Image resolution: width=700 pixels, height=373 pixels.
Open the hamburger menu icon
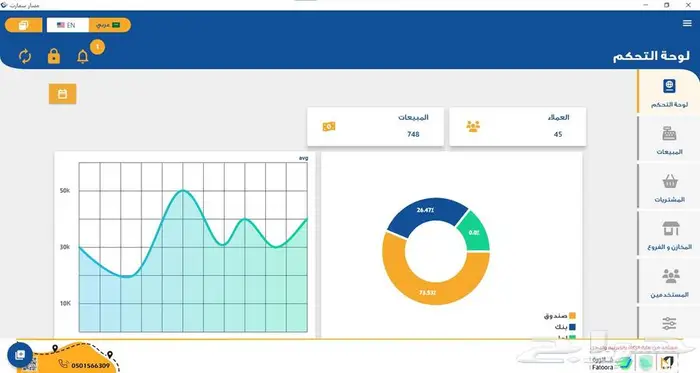(x=687, y=23)
